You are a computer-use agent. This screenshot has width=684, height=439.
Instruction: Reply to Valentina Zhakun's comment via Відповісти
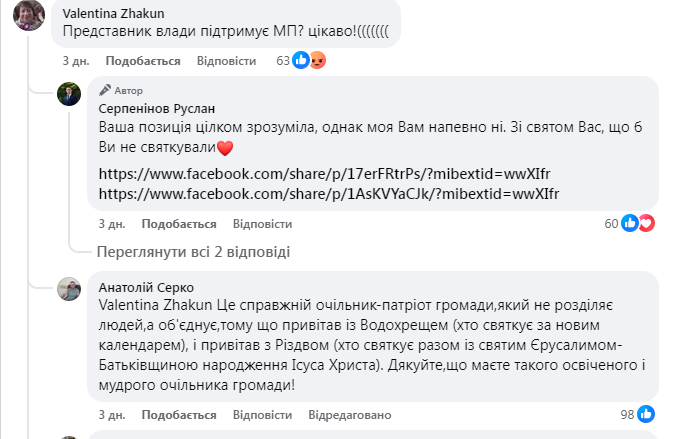click(227, 61)
